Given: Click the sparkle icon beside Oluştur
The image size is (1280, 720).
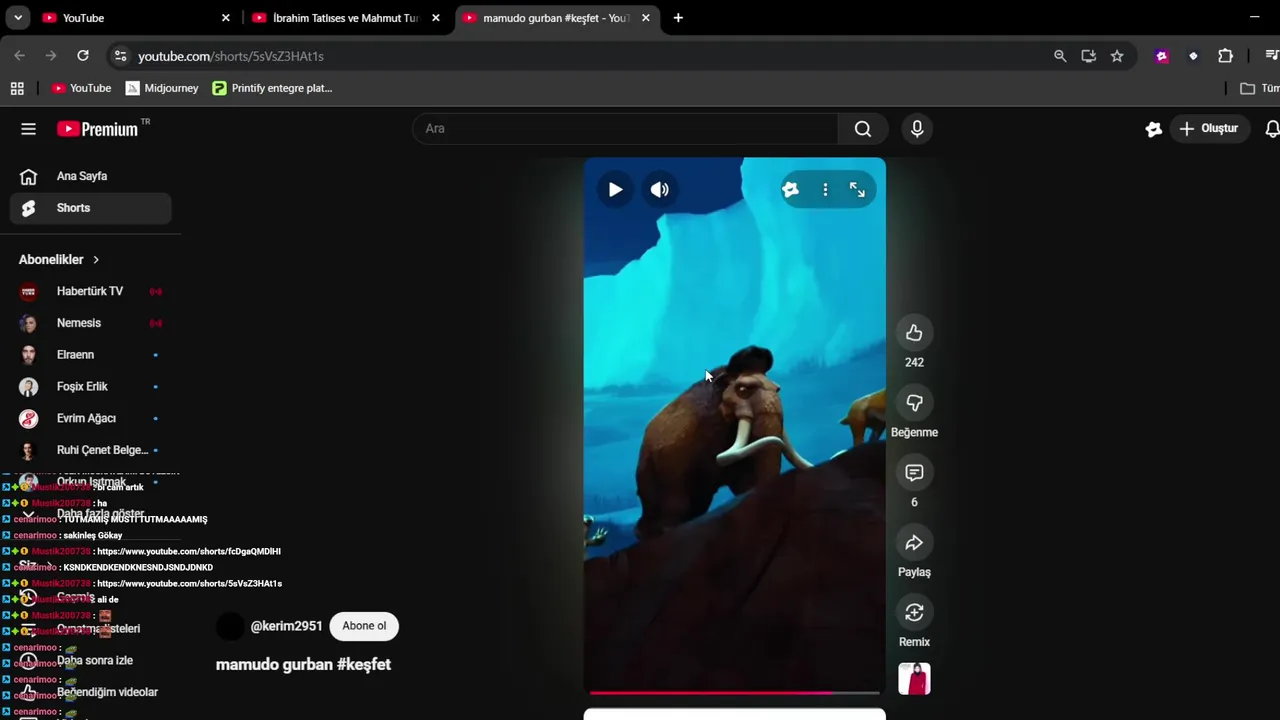Looking at the screenshot, I should point(1153,128).
